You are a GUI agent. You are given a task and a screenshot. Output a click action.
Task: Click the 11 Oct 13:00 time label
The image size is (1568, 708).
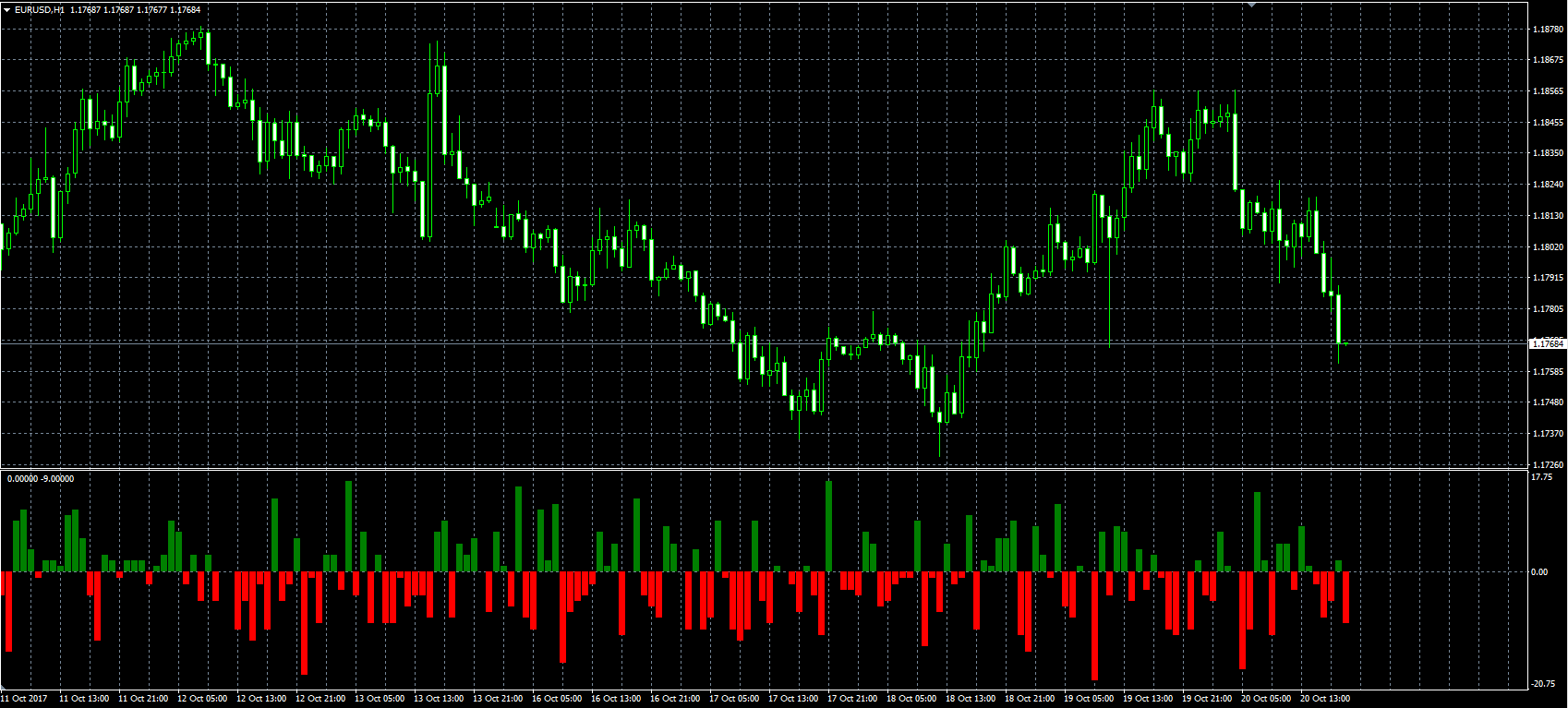pyautogui.click(x=84, y=699)
